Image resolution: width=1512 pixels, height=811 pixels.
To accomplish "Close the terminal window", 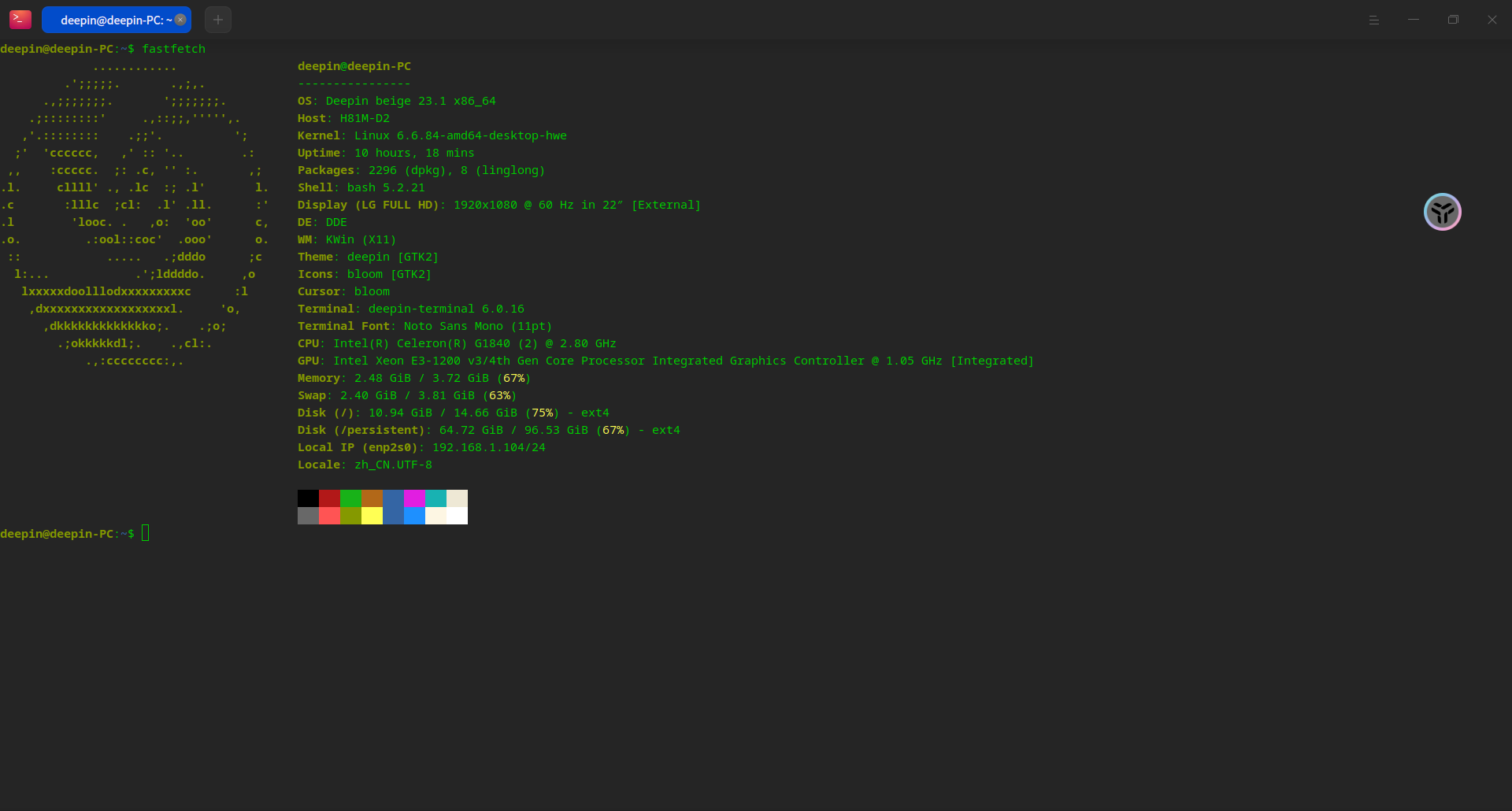I will pyautogui.click(x=1492, y=20).
